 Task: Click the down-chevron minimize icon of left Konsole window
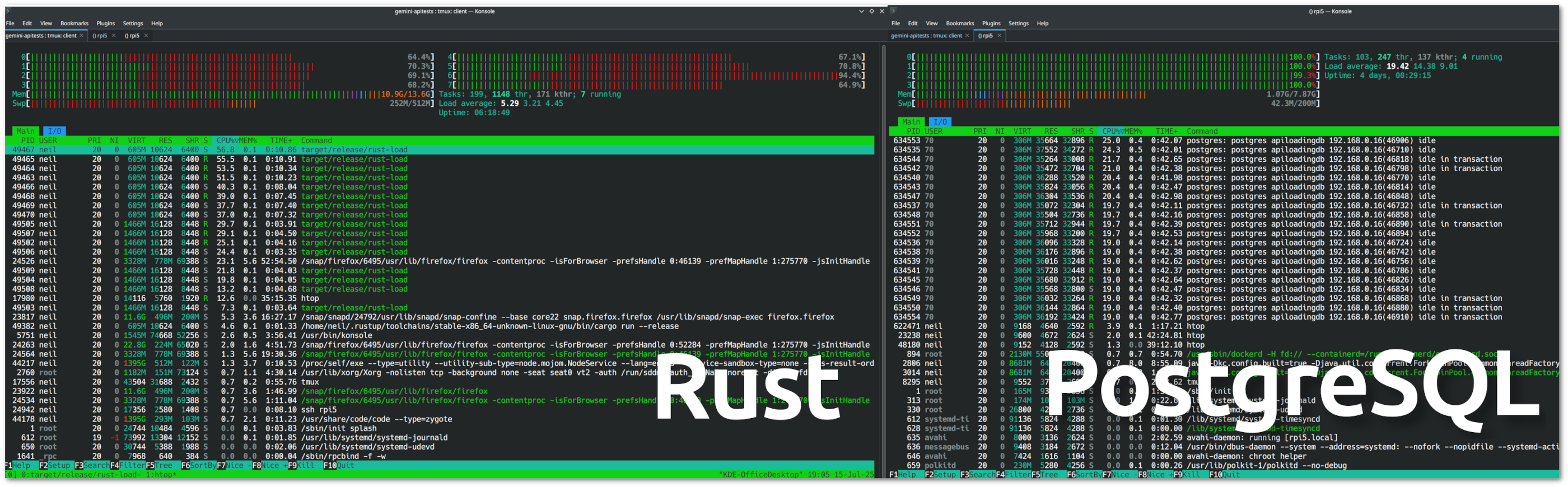pos(861,11)
